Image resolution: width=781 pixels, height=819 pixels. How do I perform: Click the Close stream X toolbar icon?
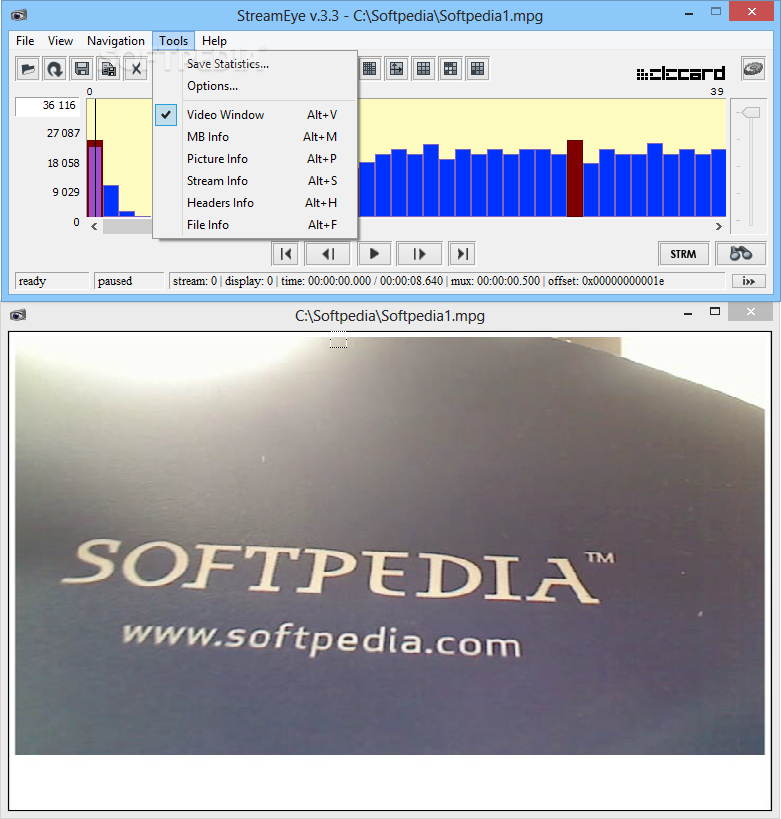click(136, 69)
